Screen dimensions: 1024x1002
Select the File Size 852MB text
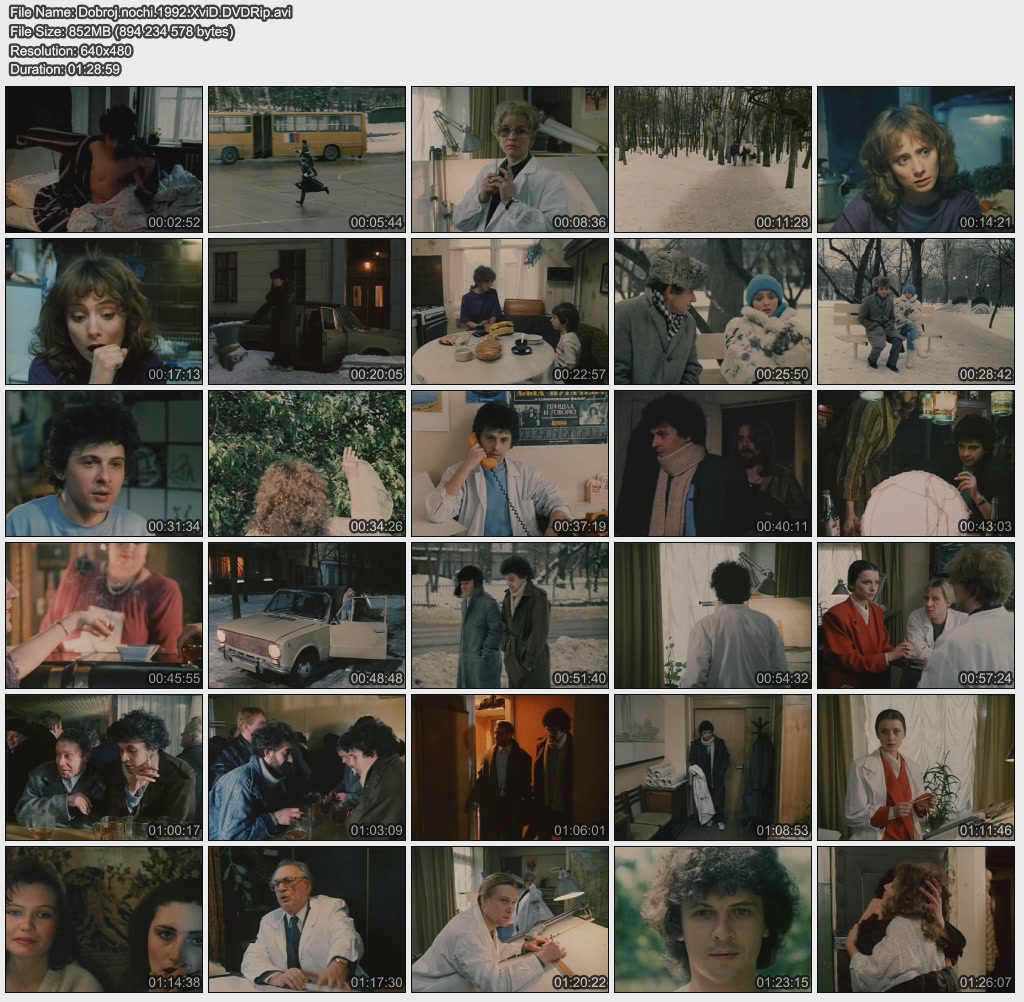(x=121, y=31)
